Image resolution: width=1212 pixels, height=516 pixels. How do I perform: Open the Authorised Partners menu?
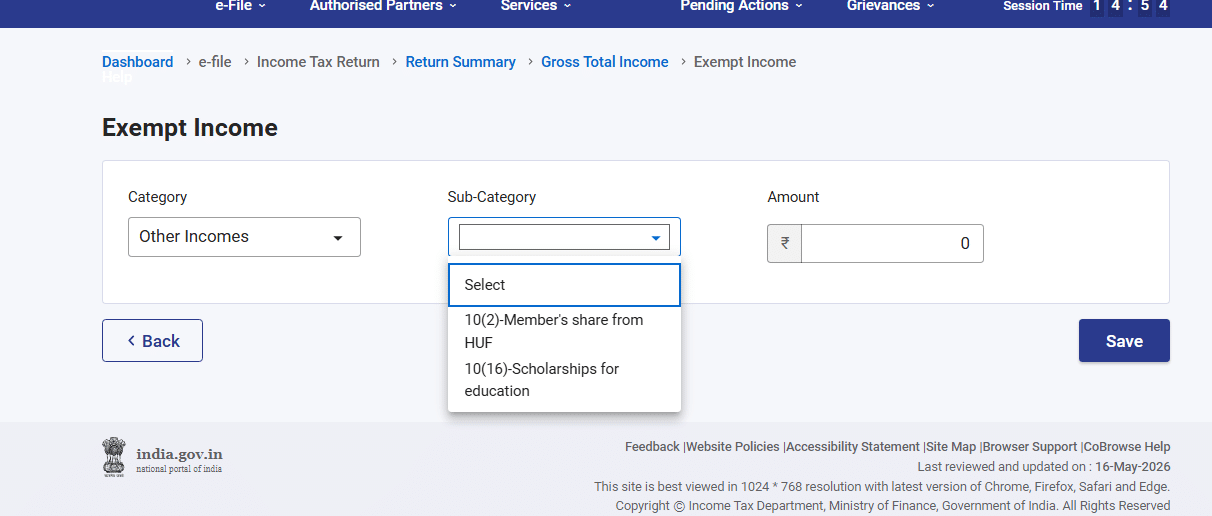click(x=383, y=6)
